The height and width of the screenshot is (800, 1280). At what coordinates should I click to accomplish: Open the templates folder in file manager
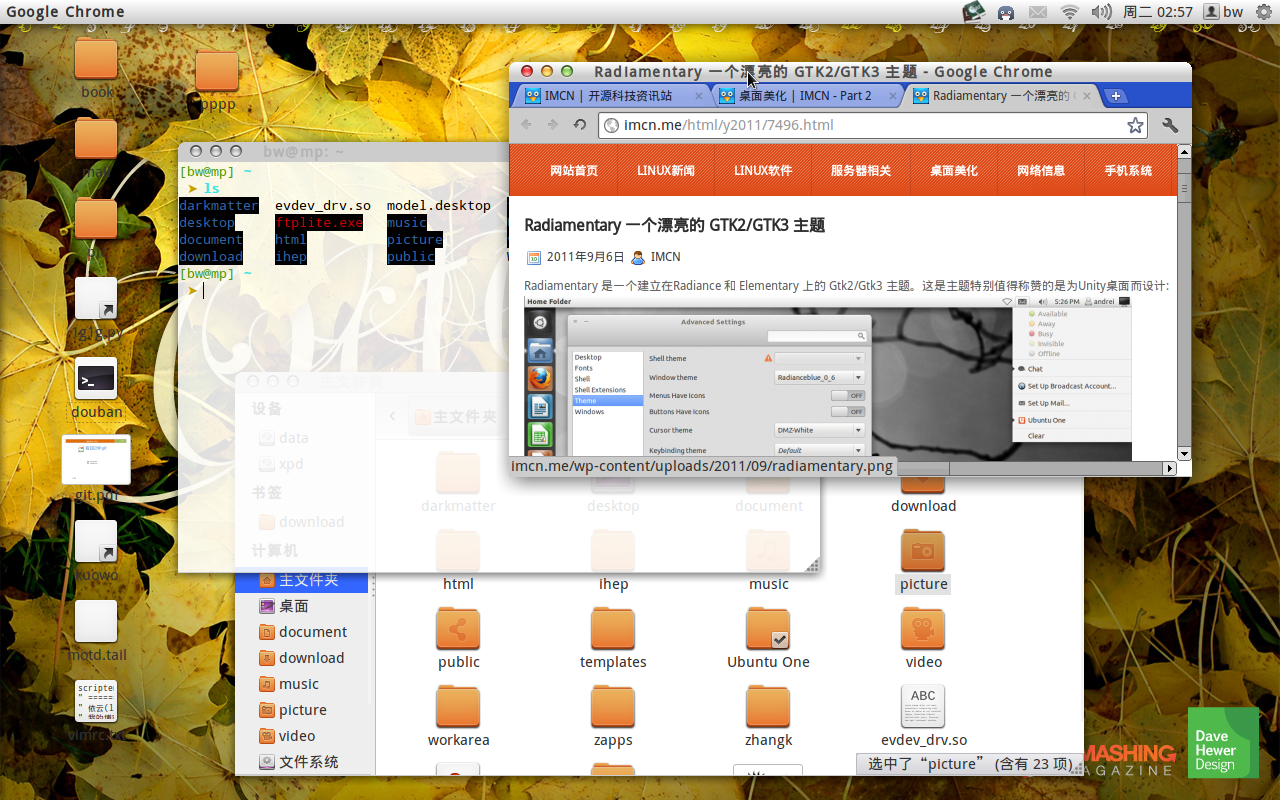tap(613, 640)
